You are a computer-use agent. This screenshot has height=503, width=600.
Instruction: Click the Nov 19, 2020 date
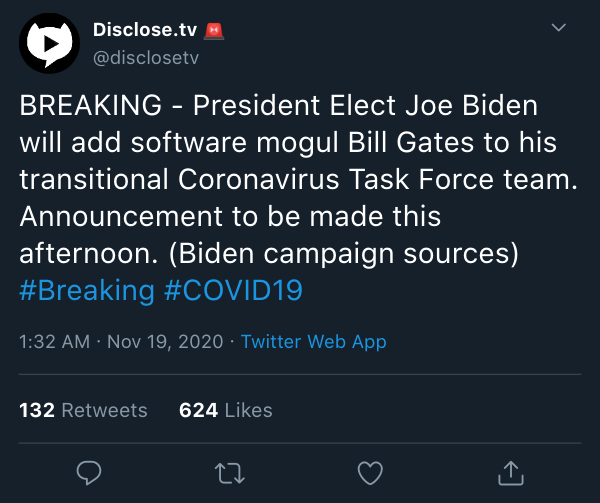[165, 342]
